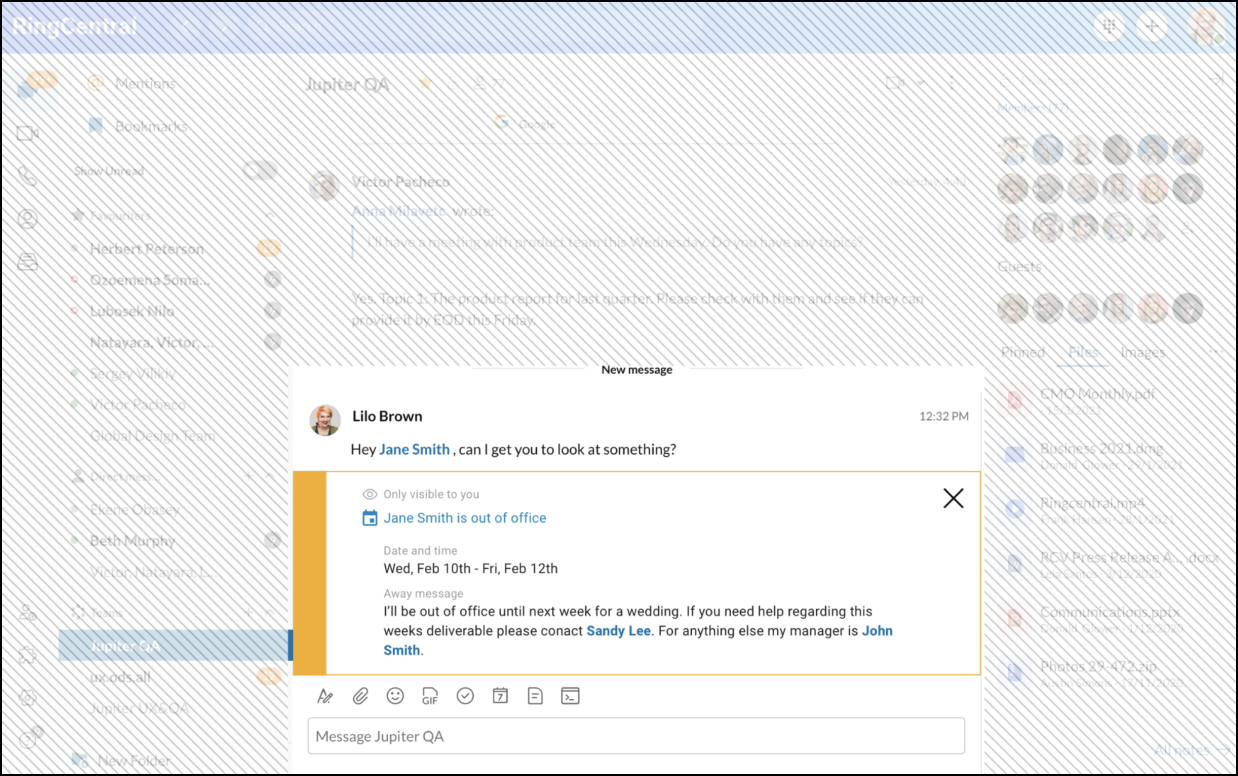Create a new task with the checkmark icon
Viewport: 1238px width, 776px height.
465,695
